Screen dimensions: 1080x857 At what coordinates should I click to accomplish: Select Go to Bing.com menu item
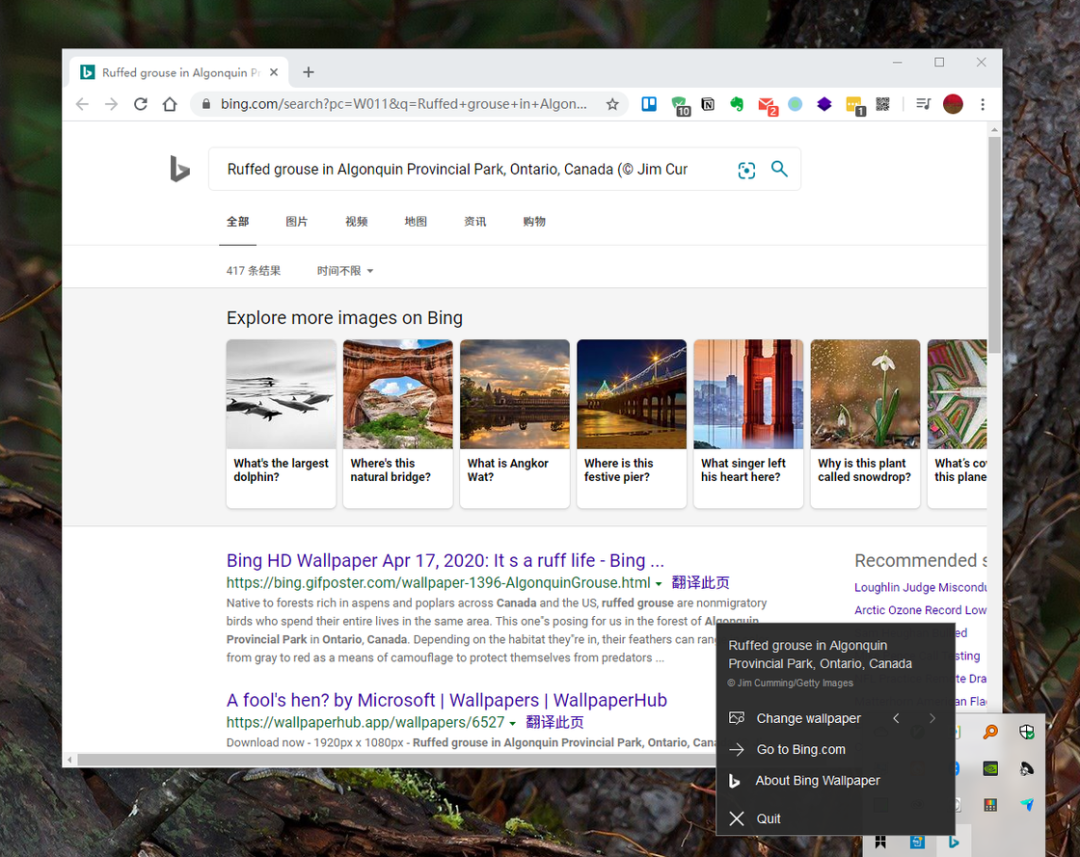(x=800, y=749)
